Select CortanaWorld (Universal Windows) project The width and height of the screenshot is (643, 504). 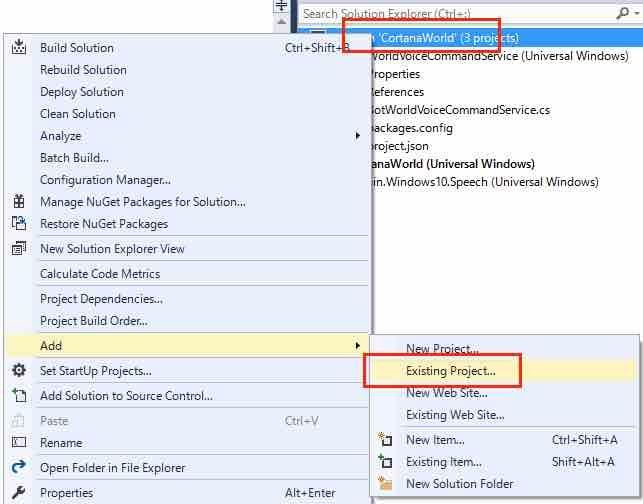pyautogui.click(x=451, y=164)
